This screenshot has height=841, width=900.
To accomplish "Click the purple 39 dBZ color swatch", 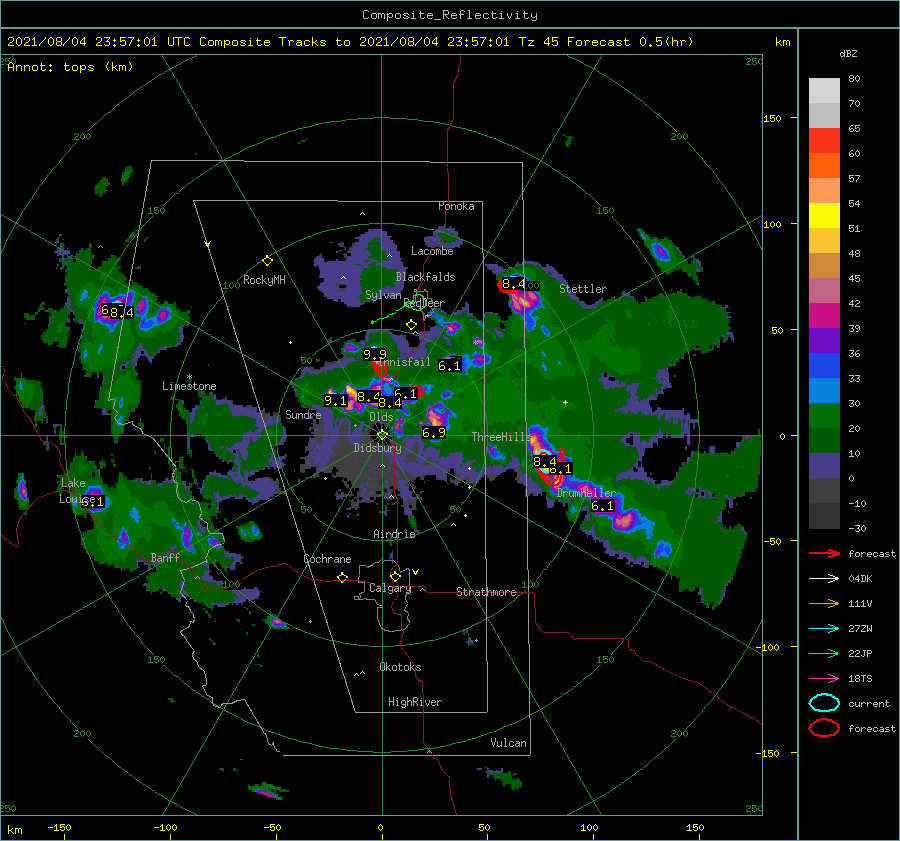I will point(824,340).
